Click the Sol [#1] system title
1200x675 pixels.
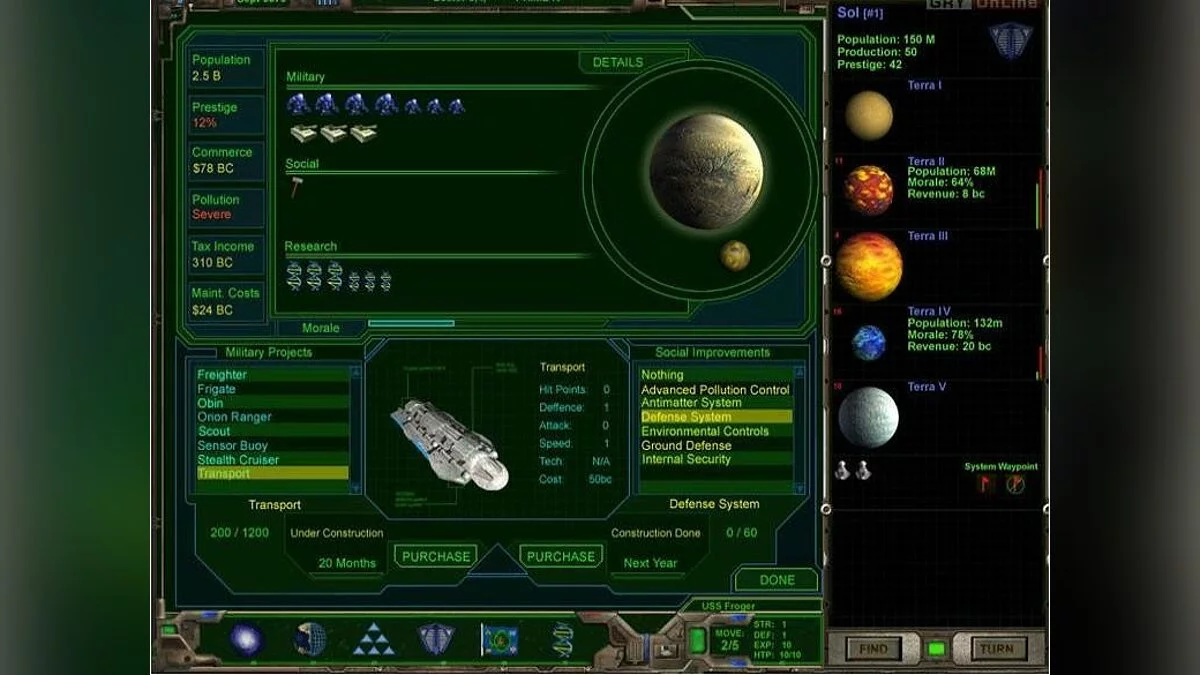pyautogui.click(x=860, y=14)
